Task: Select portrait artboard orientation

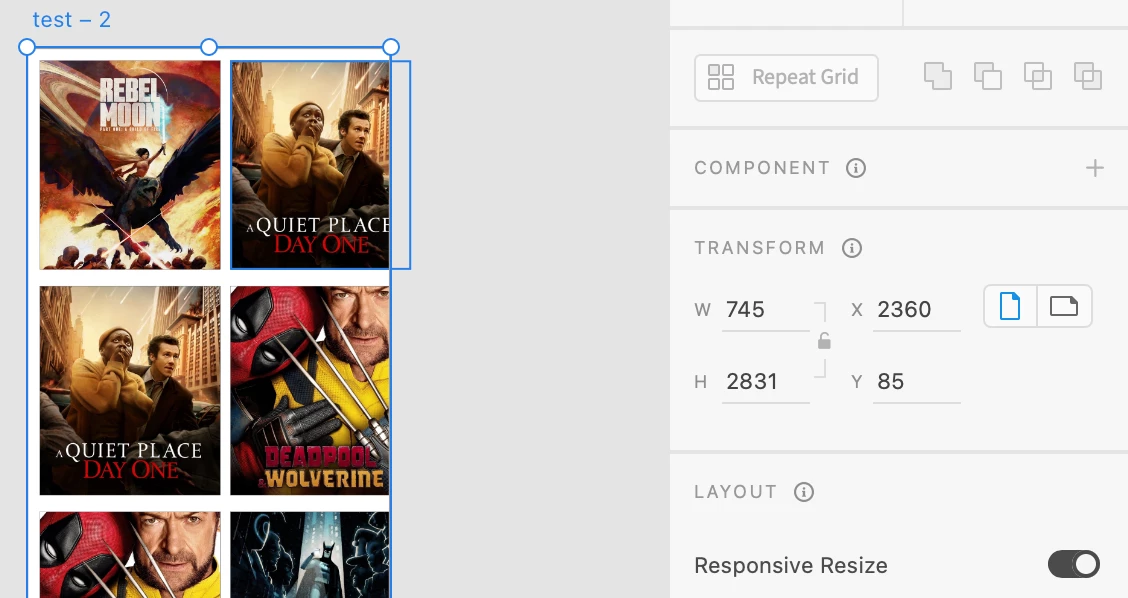Action: pos(1010,307)
